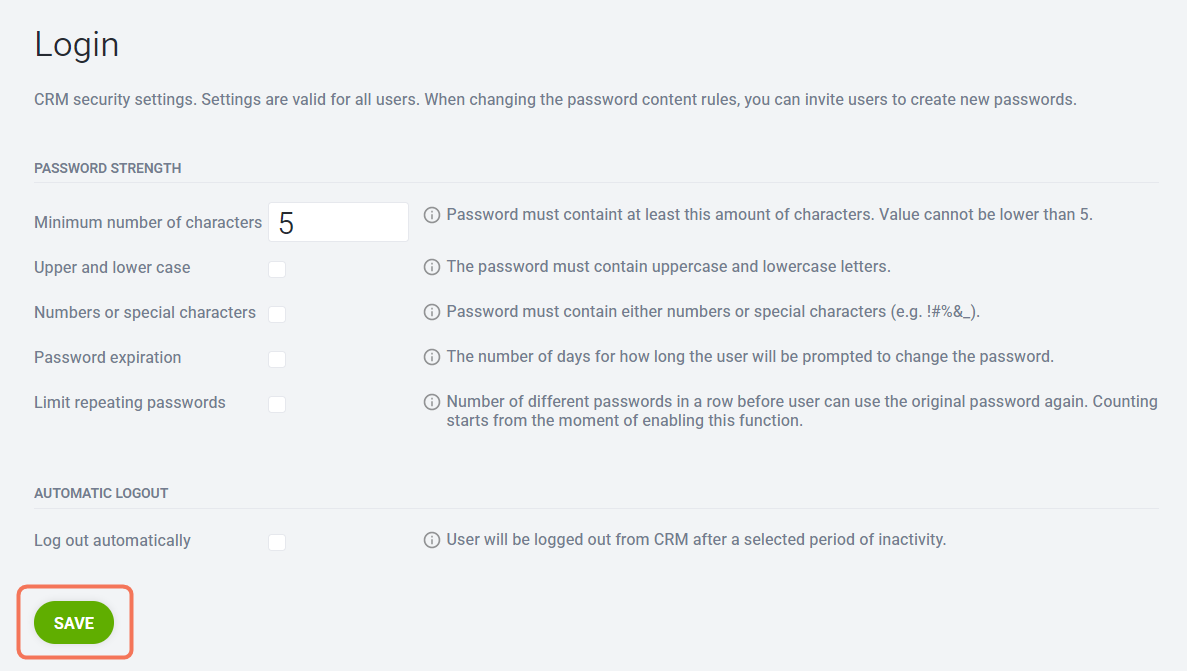Image resolution: width=1187 pixels, height=671 pixels.
Task: Enable the Upper and lower case checkbox
Action: [277, 269]
